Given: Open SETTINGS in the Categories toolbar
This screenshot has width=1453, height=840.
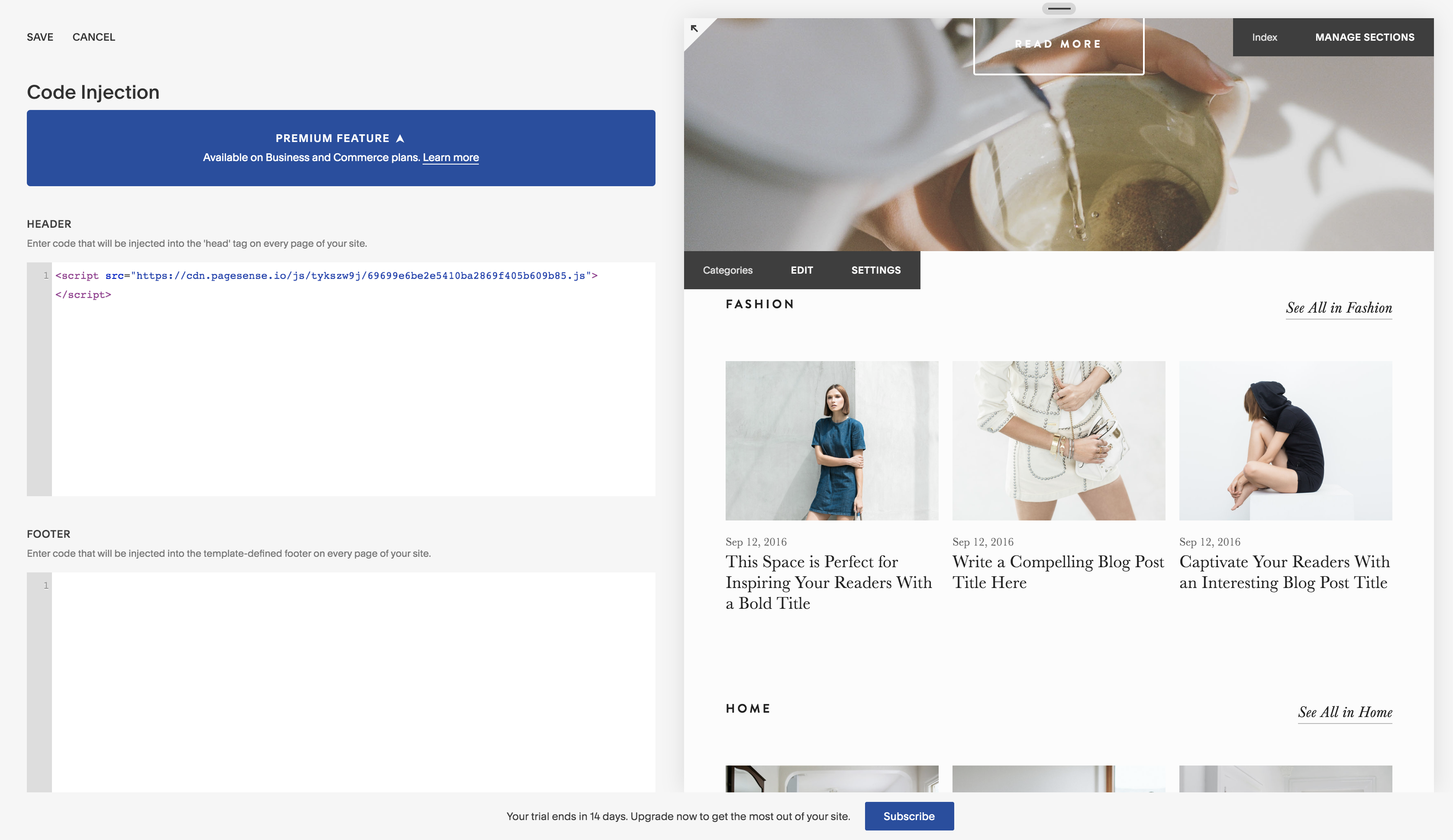Looking at the screenshot, I should click(x=875, y=270).
